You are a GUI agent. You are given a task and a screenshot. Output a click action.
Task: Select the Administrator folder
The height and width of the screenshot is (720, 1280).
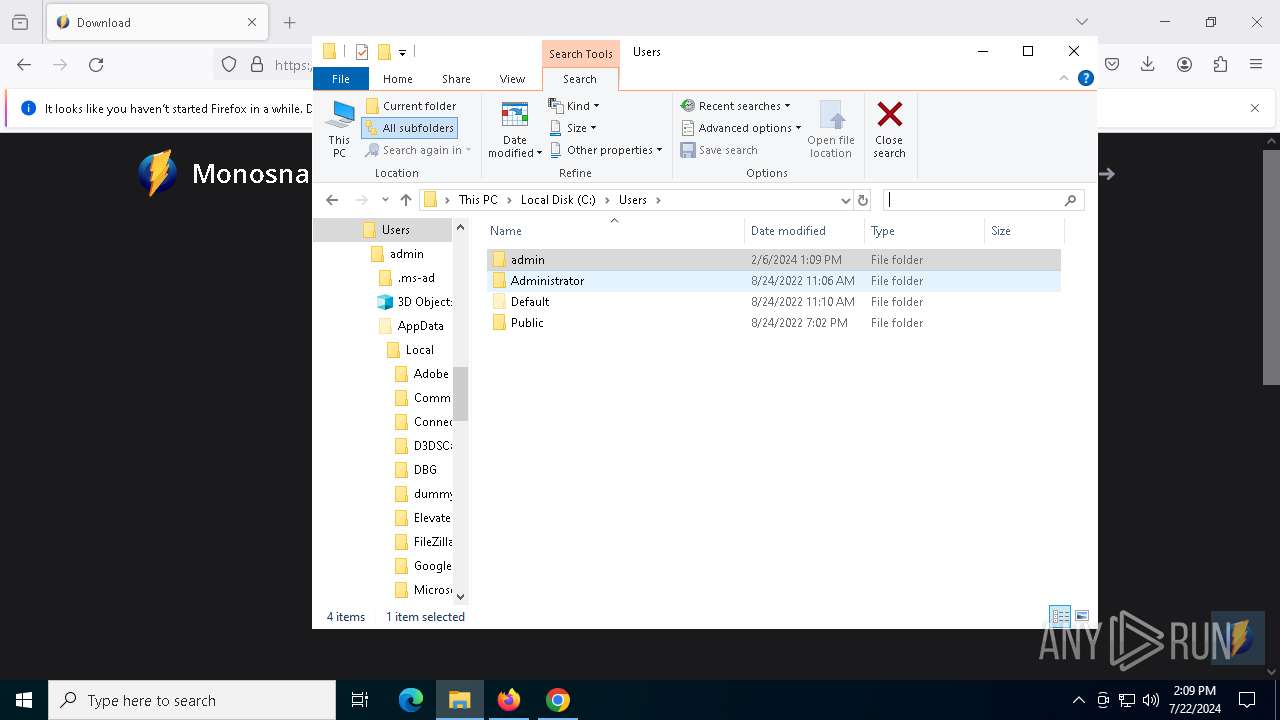pyautogui.click(x=774, y=281)
